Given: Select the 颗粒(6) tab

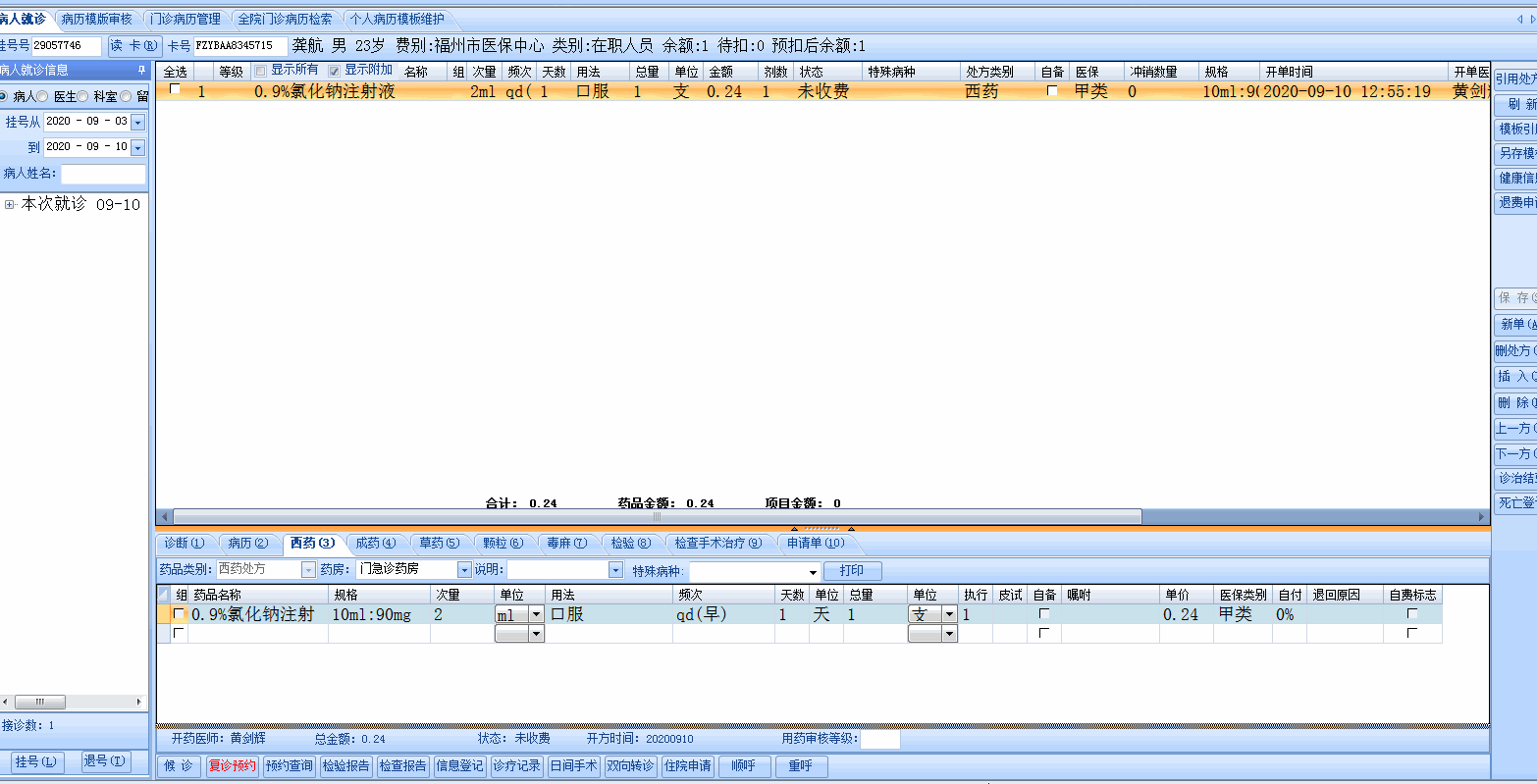Looking at the screenshot, I should coord(503,543).
